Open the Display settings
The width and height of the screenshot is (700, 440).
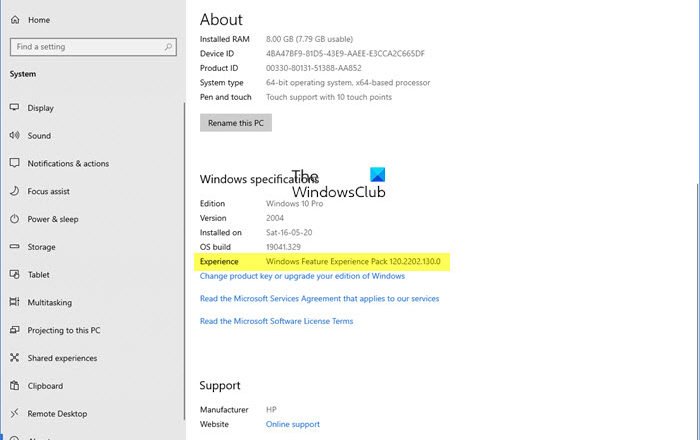click(41, 108)
